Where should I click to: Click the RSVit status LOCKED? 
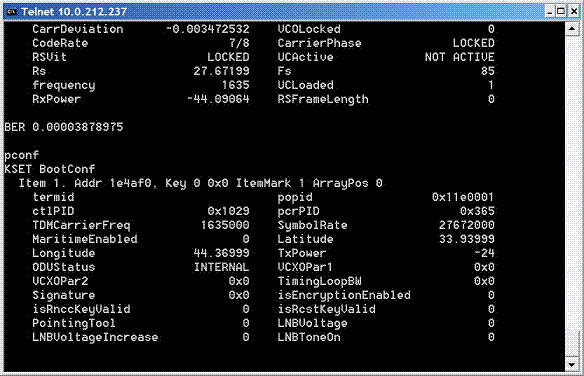[228, 57]
